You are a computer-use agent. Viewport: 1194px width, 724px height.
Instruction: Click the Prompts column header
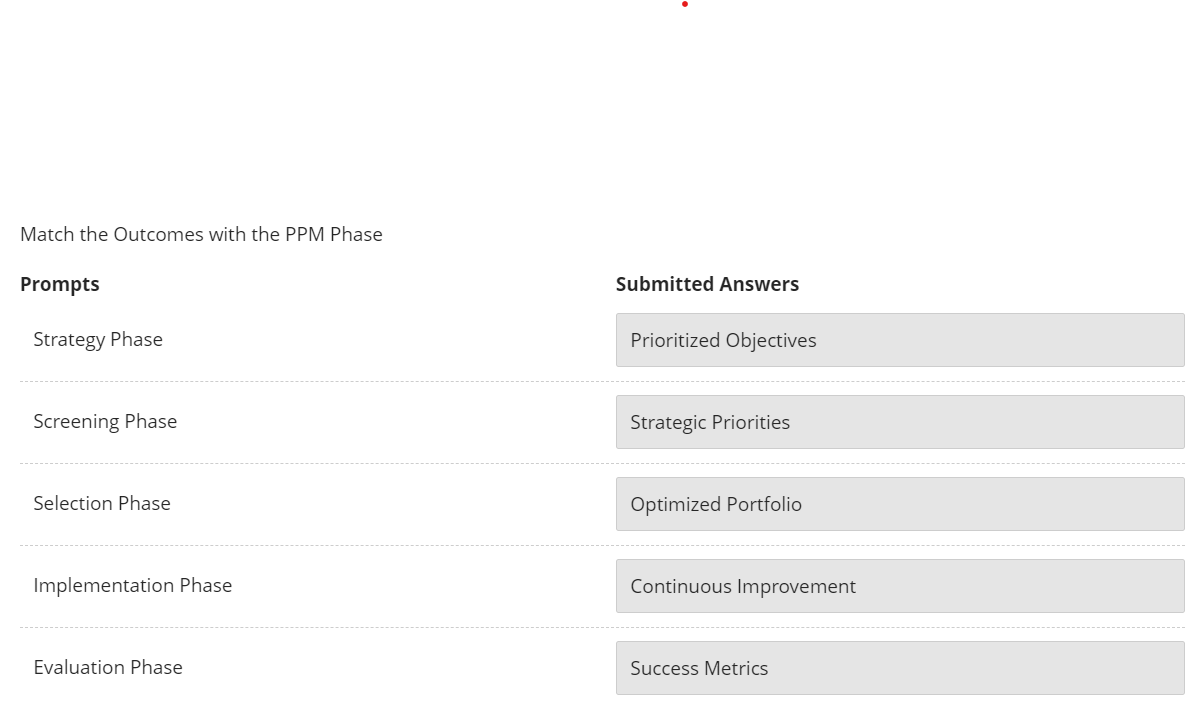tap(60, 284)
